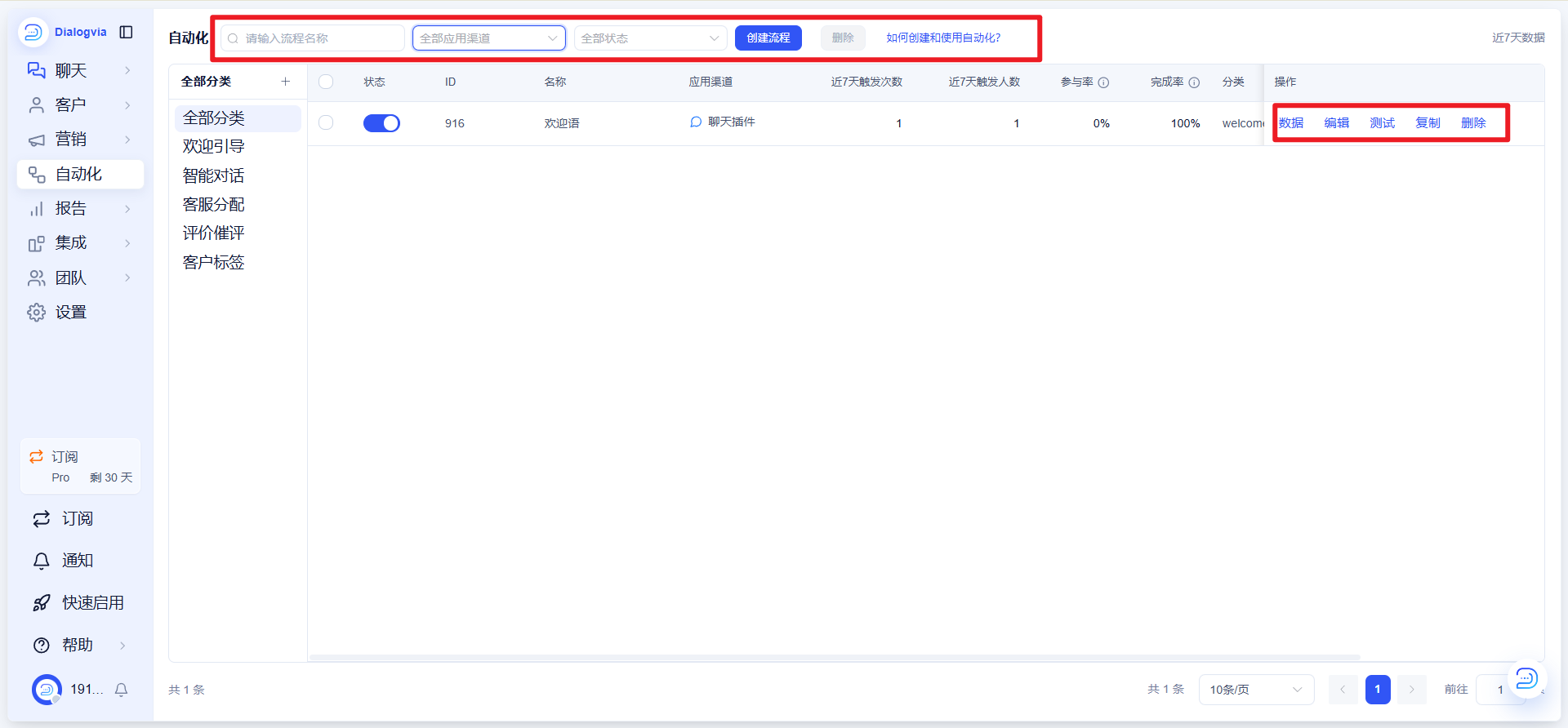This screenshot has height=728, width=1568.
Task: Open the 全部状态 dropdown
Action: click(650, 38)
